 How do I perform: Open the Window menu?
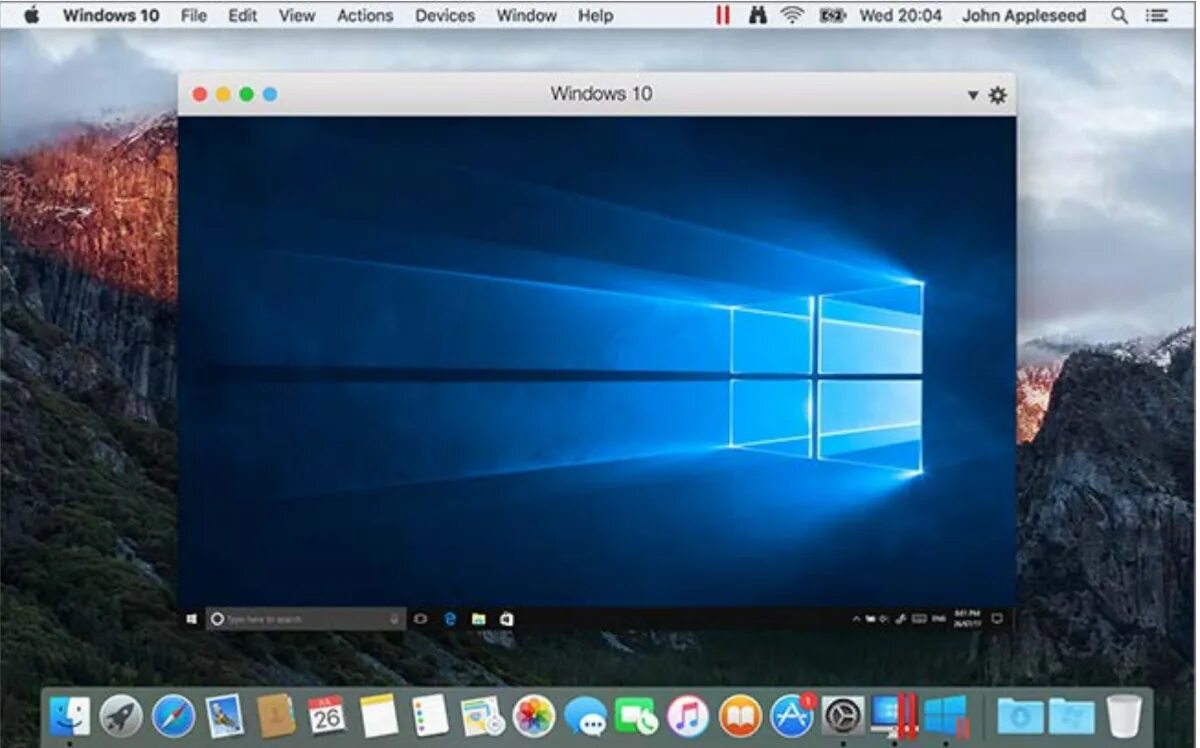click(527, 15)
